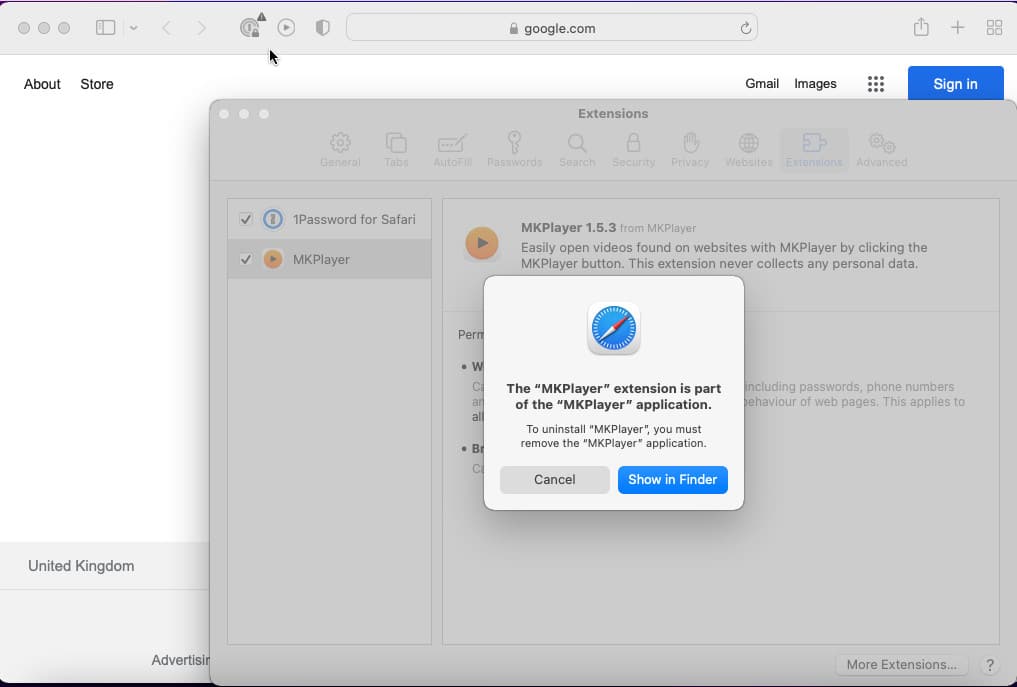Click the MKPlayer 1.5.3 title text
This screenshot has width=1017, height=687.
[568, 228]
